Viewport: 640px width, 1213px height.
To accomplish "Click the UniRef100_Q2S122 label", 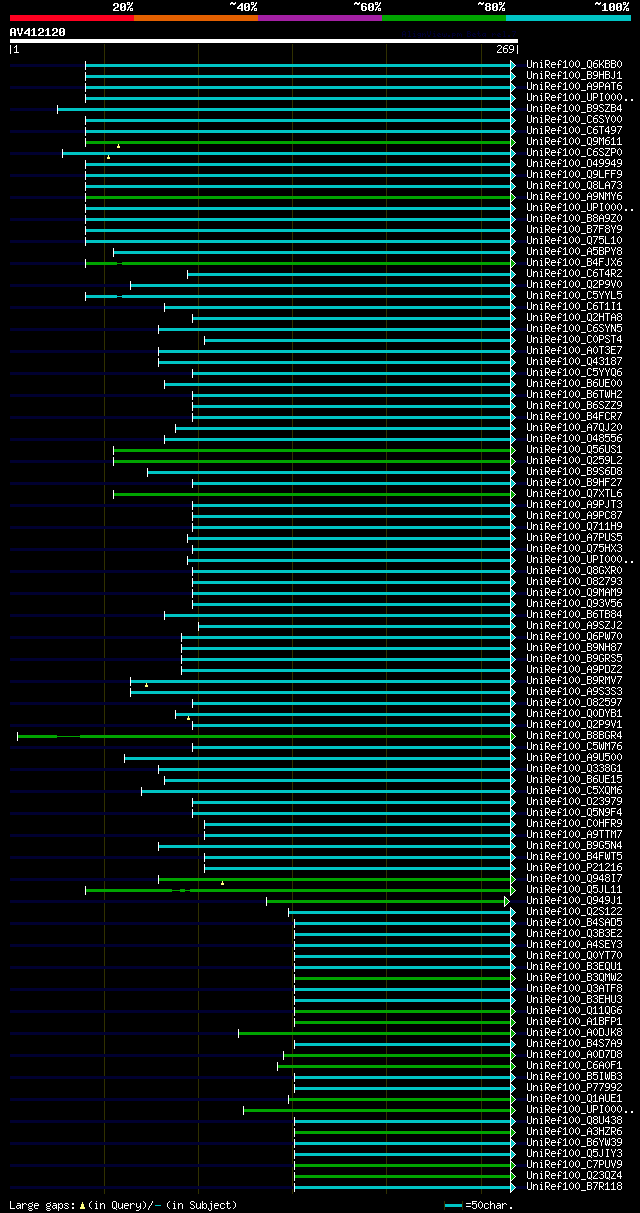I will (x=574, y=911).
